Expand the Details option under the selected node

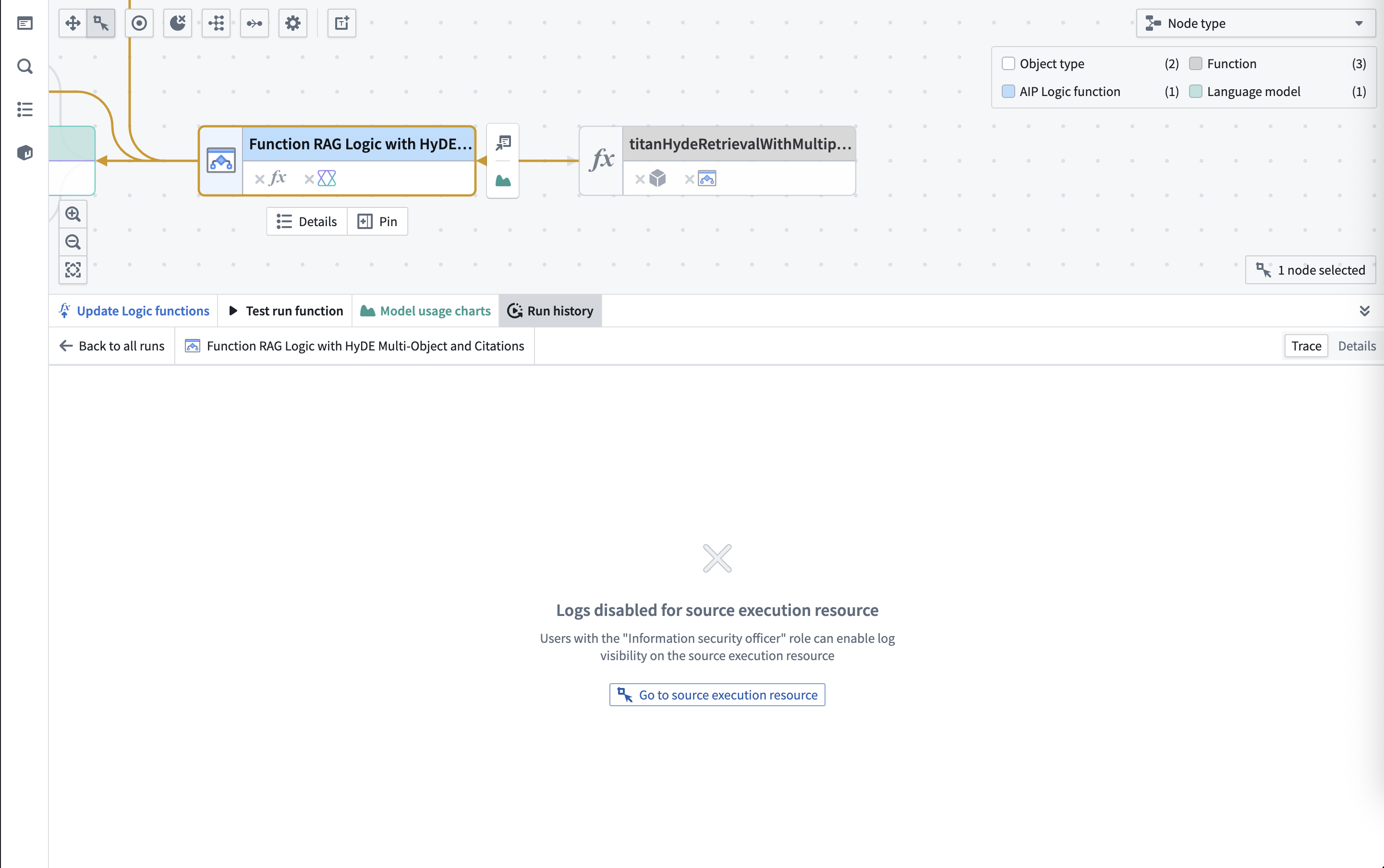pos(307,221)
